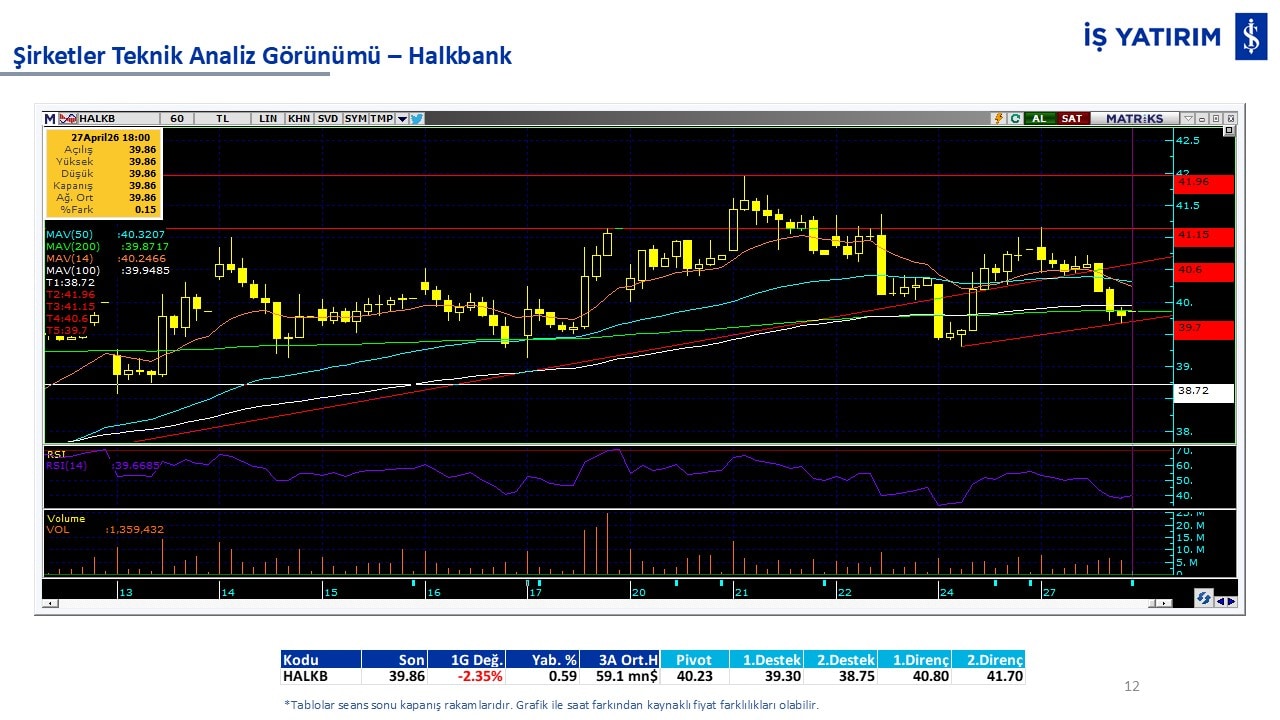1280x720 pixels.
Task: Toggle the SVD chart option
Action: pyautogui.click(x=328, y=118)
